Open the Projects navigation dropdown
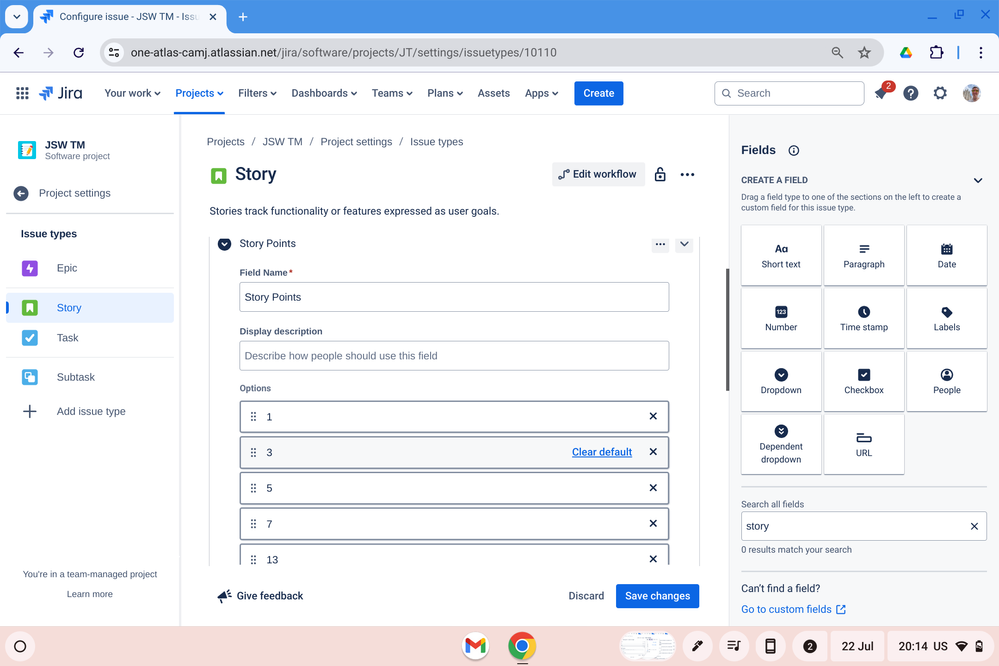This screenshot has width=999, height=666. (199, 93)
